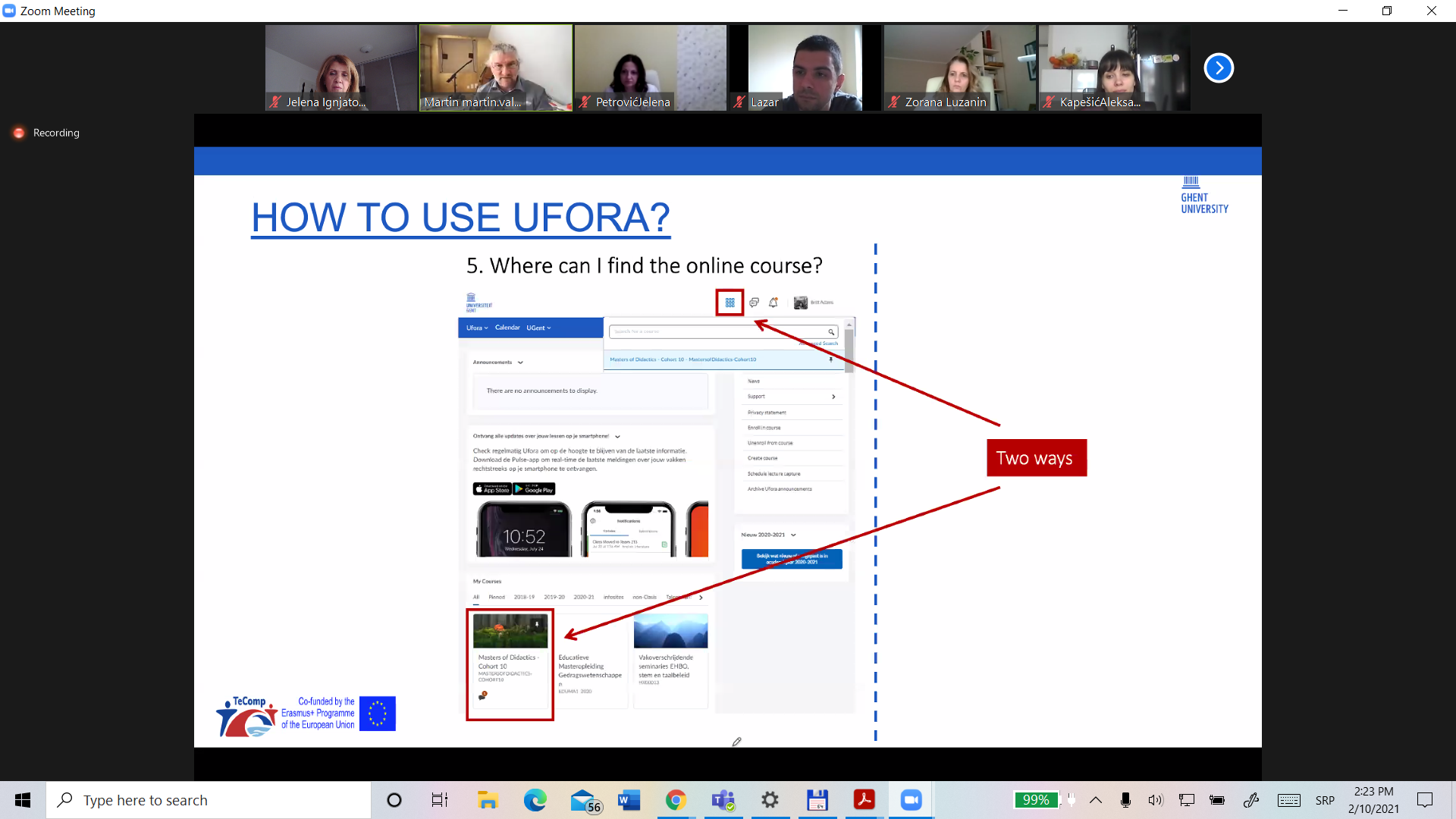
Task: Click the microphone tray icon
Action: [1125, 800]
